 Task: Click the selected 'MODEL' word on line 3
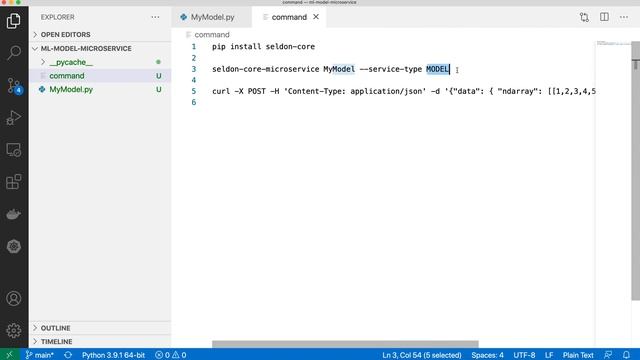click(437, 69)
